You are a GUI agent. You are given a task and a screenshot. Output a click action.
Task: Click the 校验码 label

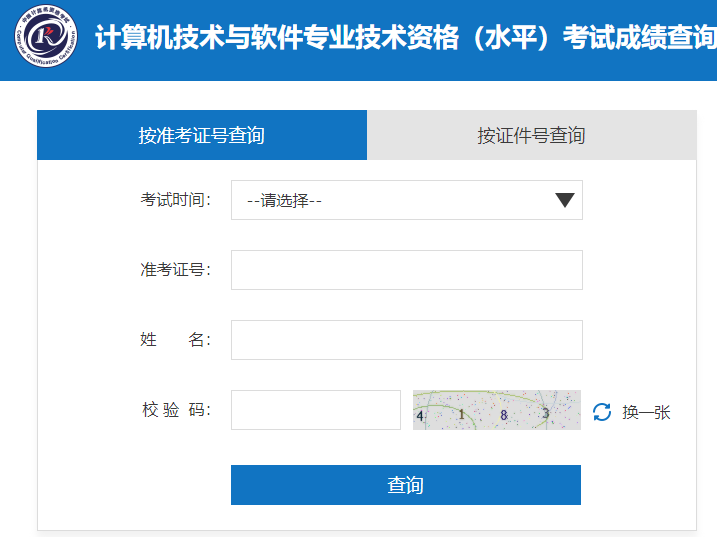[x=177, y=410]
